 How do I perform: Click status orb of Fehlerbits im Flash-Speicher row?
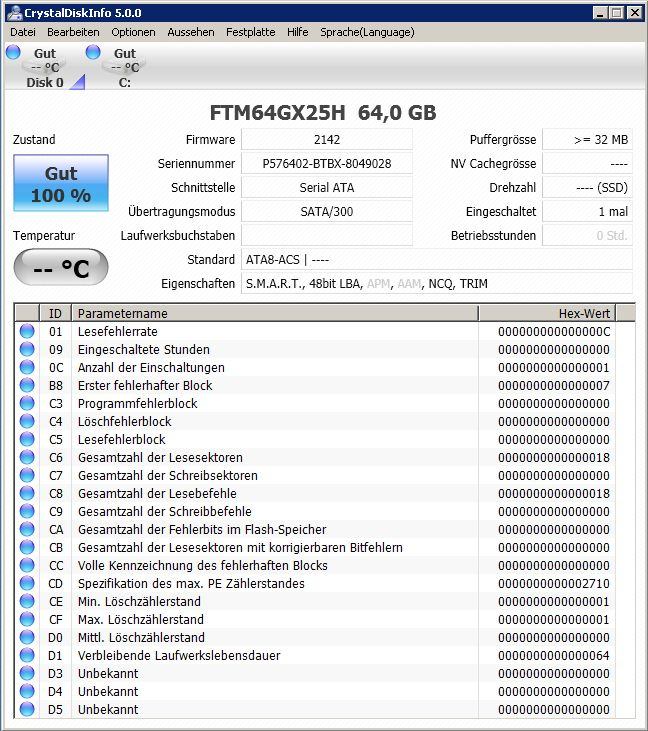[27, 529]
